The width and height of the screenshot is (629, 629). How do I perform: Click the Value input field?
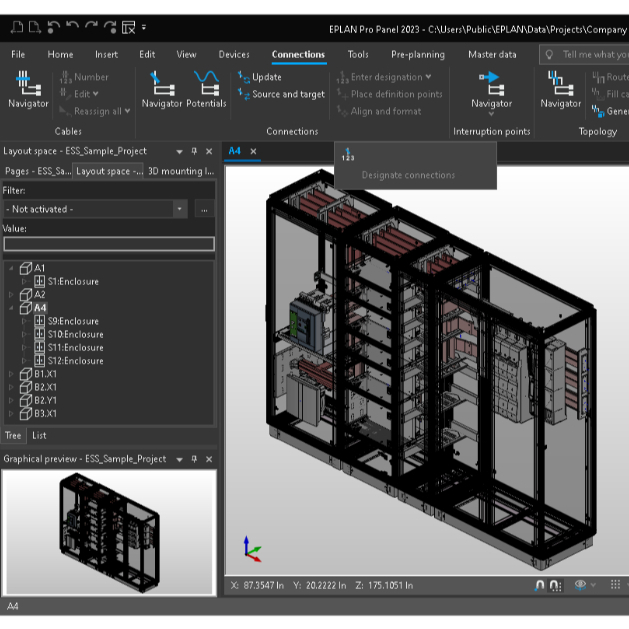point(109,243)
